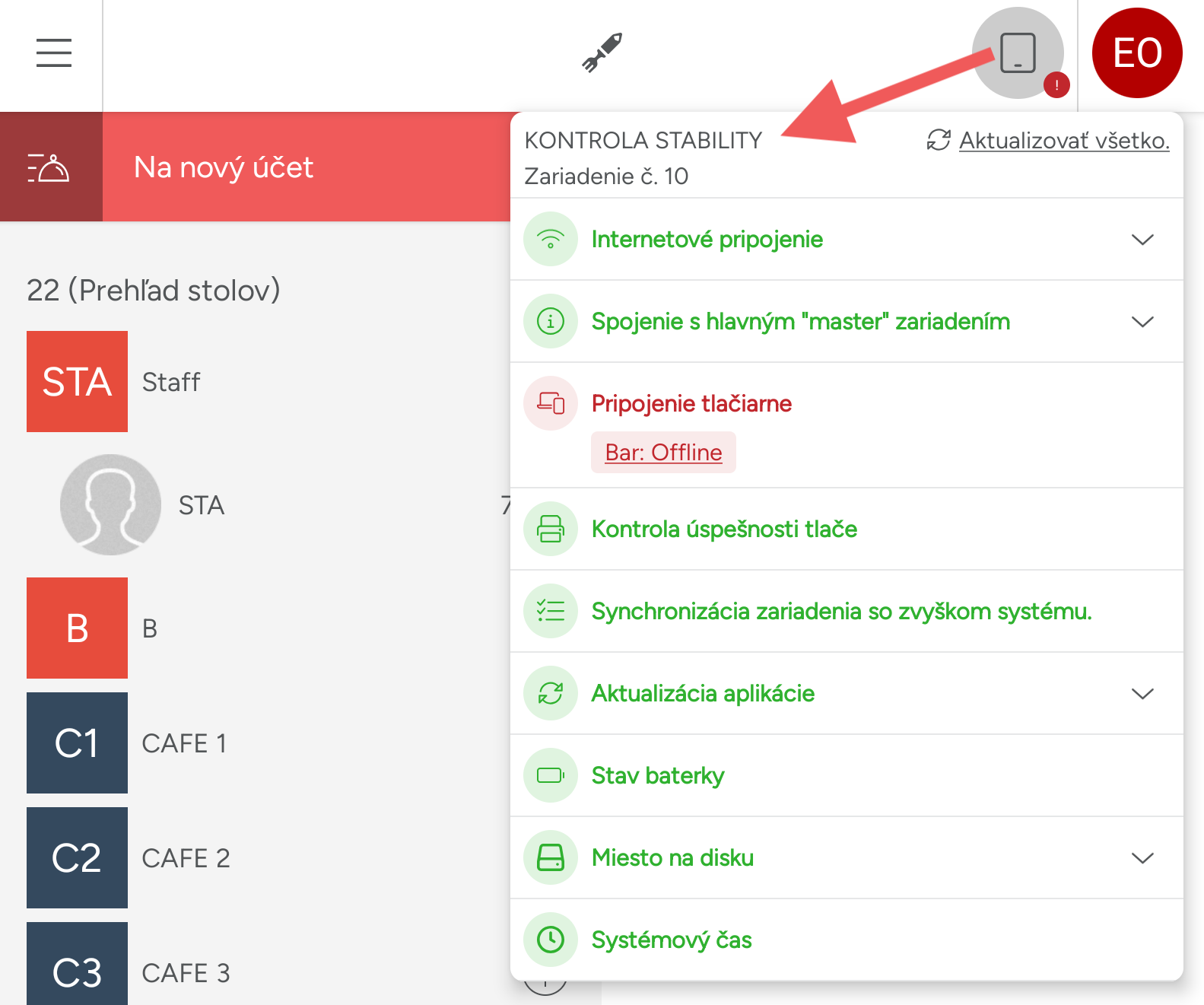Open the Bar: Offline printer link
The height and width of the screenshot is (1005, 1204).
pyautogui.click(x=663, y=453)
